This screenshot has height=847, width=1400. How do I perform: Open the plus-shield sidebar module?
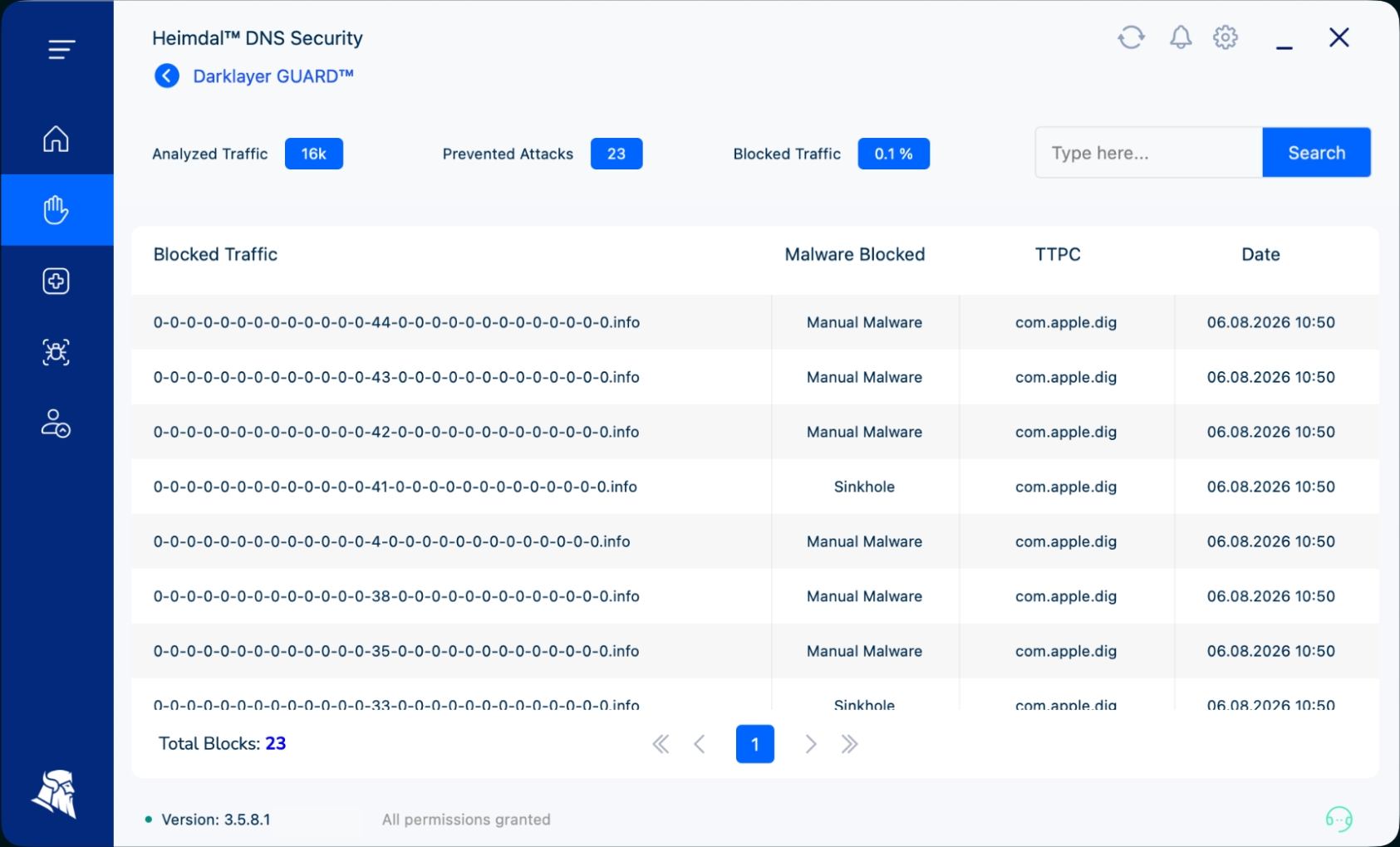pos(56,282)
